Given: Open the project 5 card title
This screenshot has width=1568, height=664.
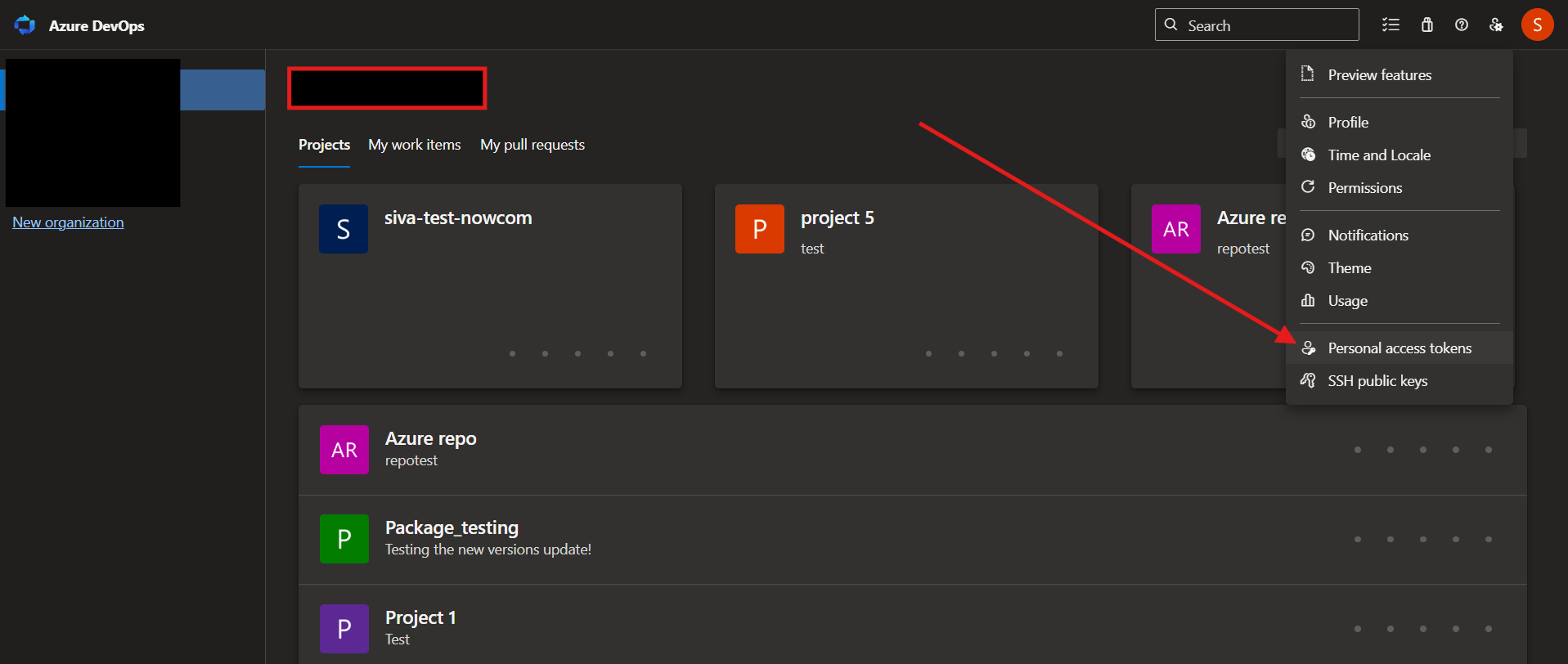Looking at the screenshot, I should pos(838,218).
